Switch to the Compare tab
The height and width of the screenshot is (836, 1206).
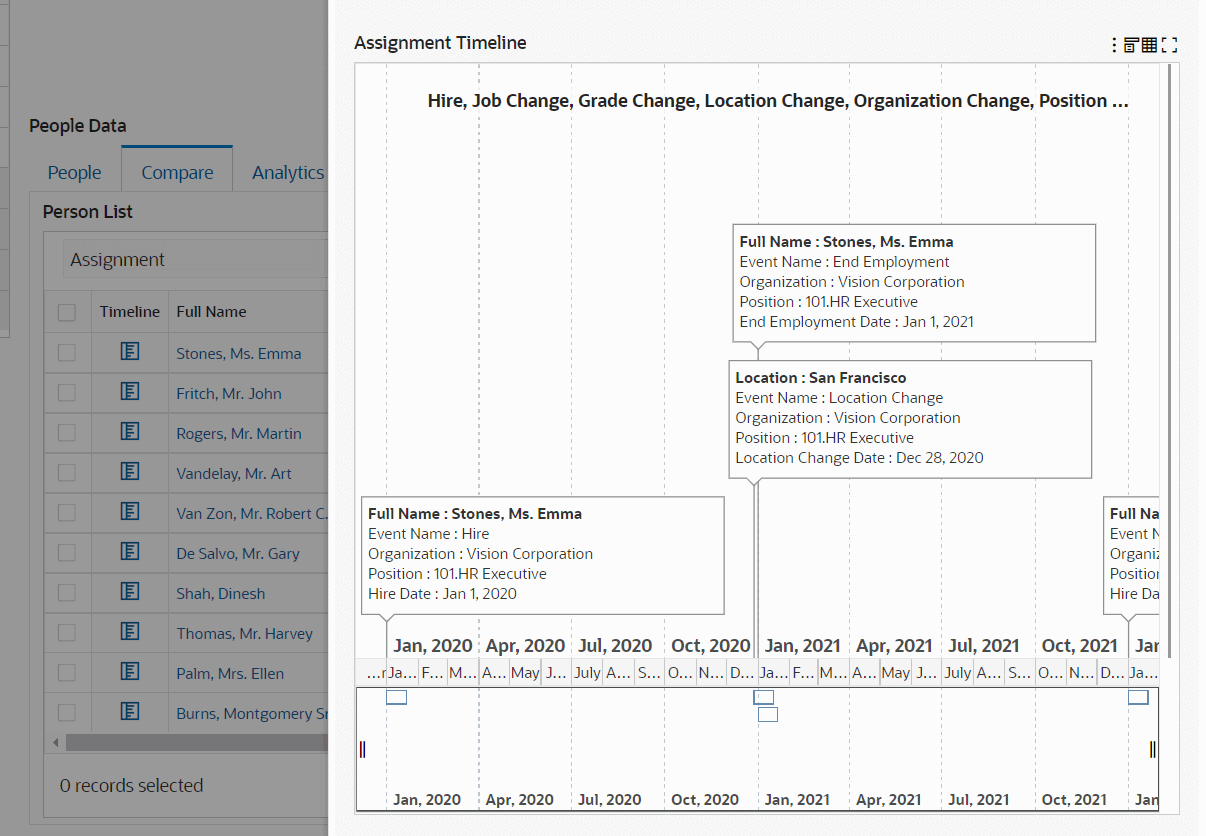(x=177, y=169)
